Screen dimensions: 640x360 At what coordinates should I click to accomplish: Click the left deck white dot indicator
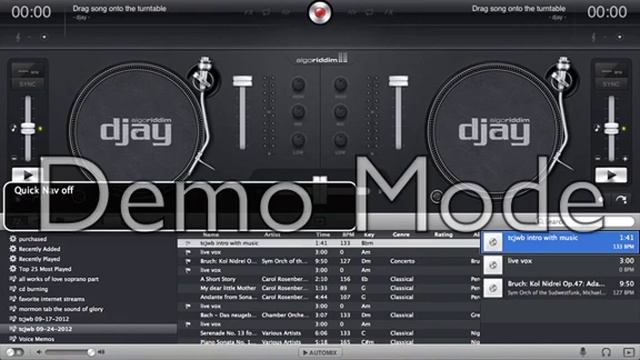click(44, 37)
